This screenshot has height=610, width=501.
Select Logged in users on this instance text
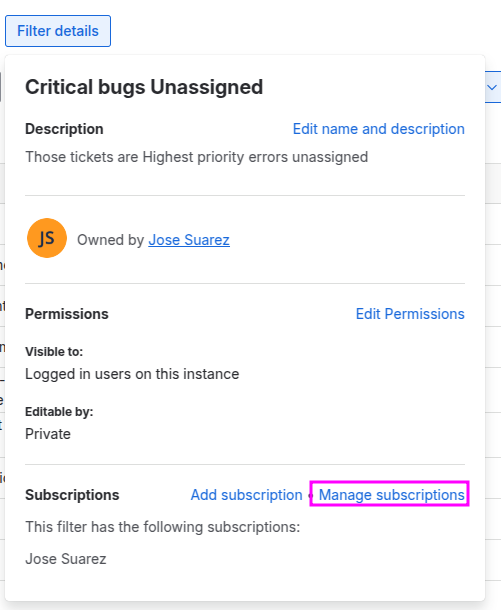pyautogui.click(x=132, y=374)
